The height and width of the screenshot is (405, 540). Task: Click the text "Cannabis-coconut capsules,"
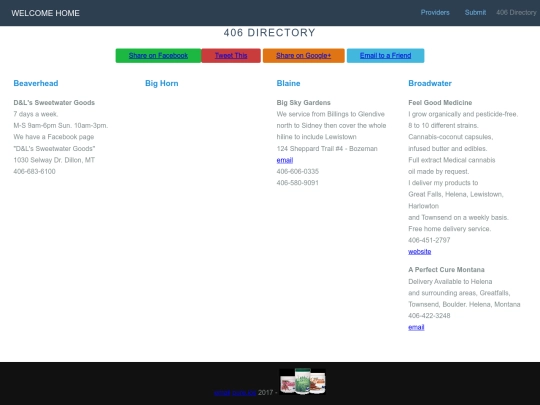(x=450, y=137)
